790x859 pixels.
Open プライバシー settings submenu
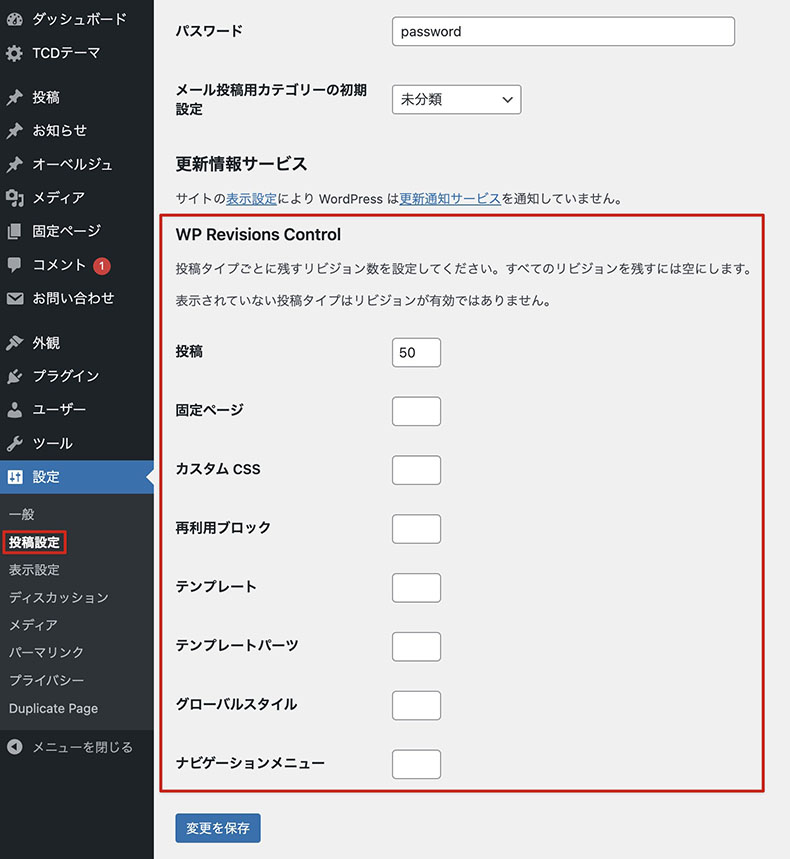tap(47, 680)
